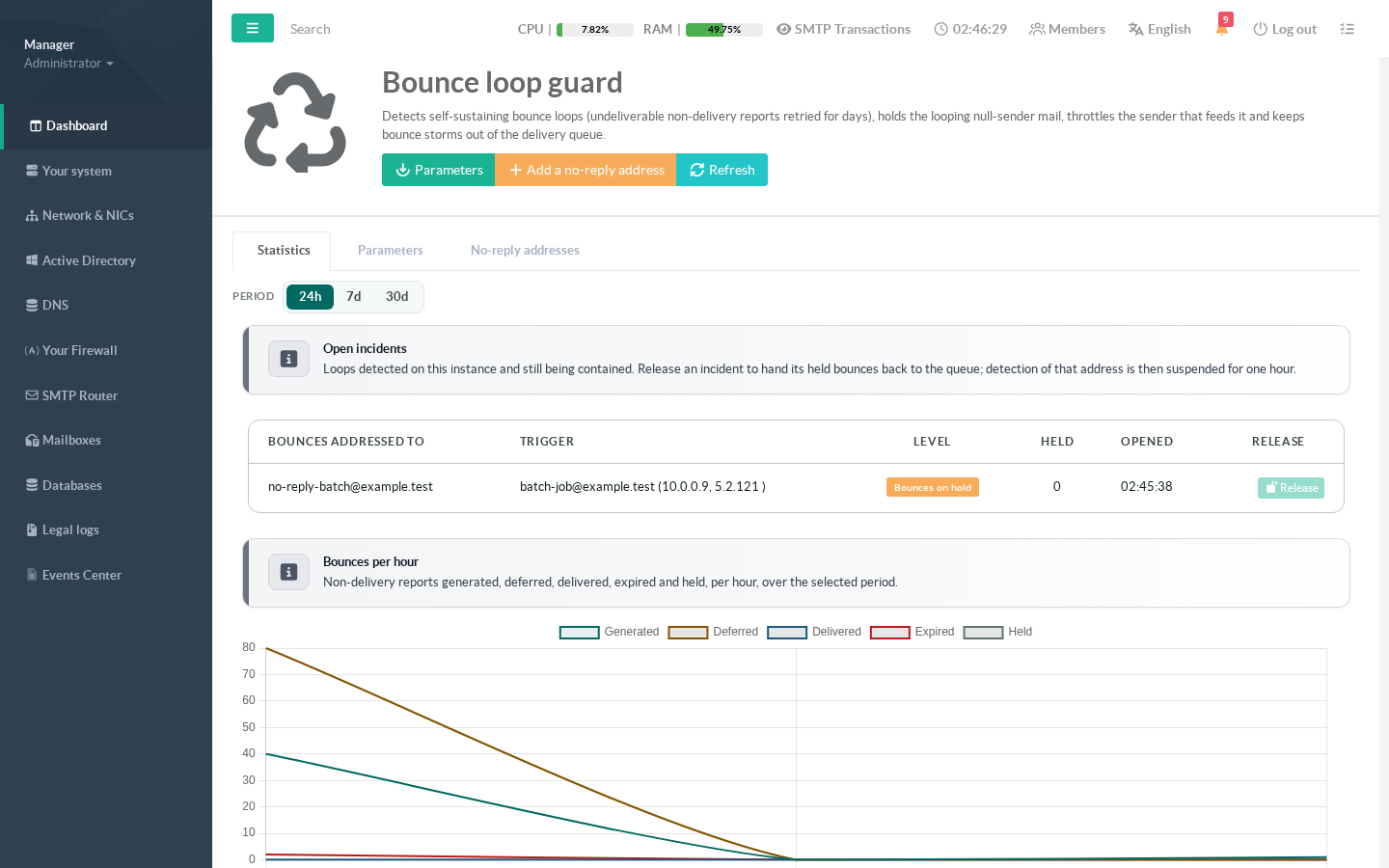
Task: Toggle the Deferred legend series
Action: pyautogui.click(x=714, y=633)
